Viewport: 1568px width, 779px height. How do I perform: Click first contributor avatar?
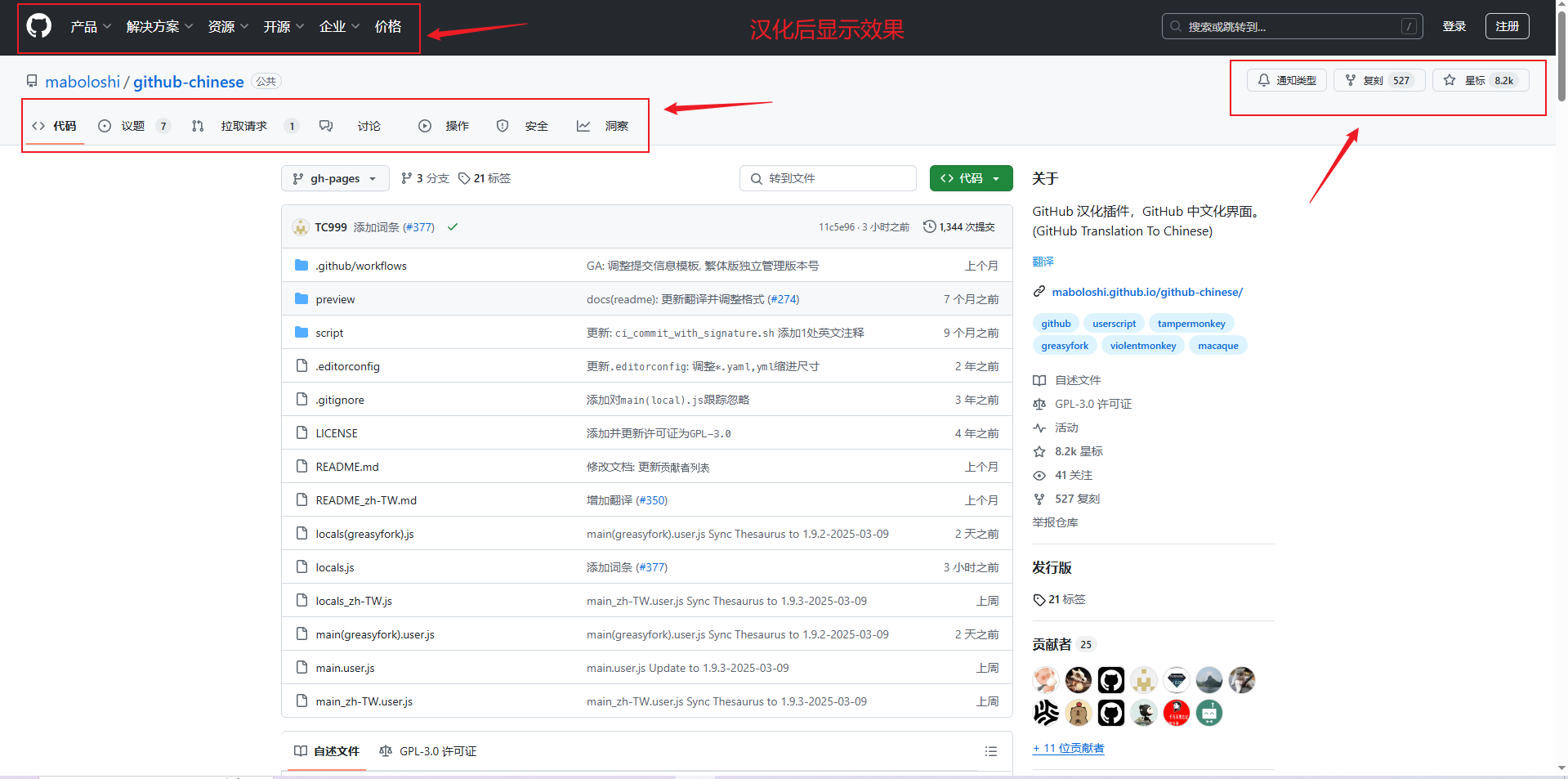point(1046,680)
